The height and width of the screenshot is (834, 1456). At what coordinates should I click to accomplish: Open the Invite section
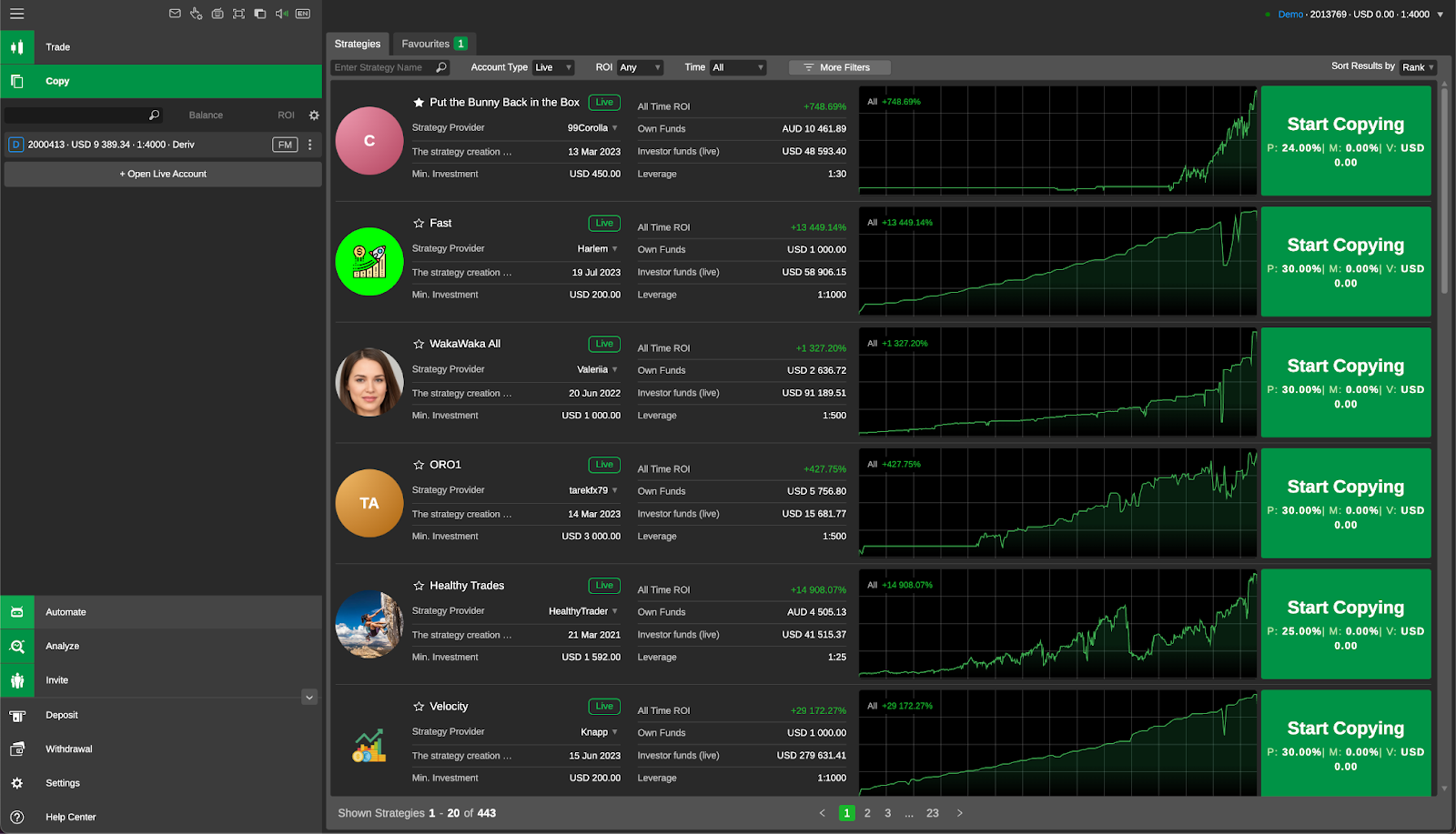(x=56, y=679)
